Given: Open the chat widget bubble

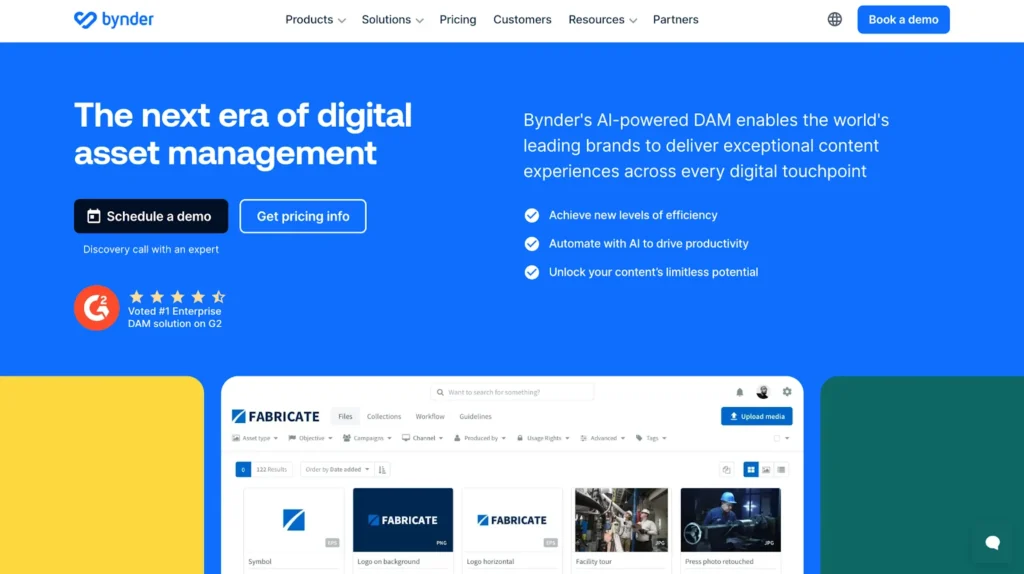Looking at the screenshot, I should tap(992, 543).
